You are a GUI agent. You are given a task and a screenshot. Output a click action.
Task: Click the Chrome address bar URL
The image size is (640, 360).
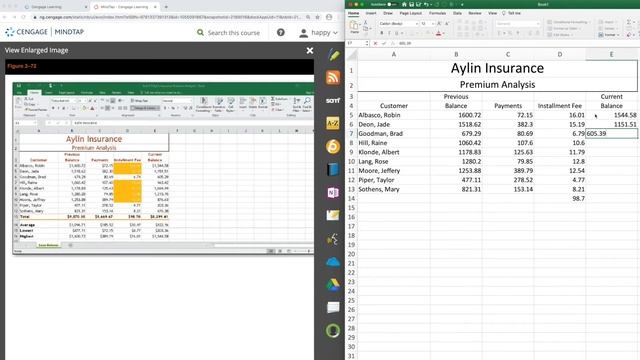[x=168, y=17]
